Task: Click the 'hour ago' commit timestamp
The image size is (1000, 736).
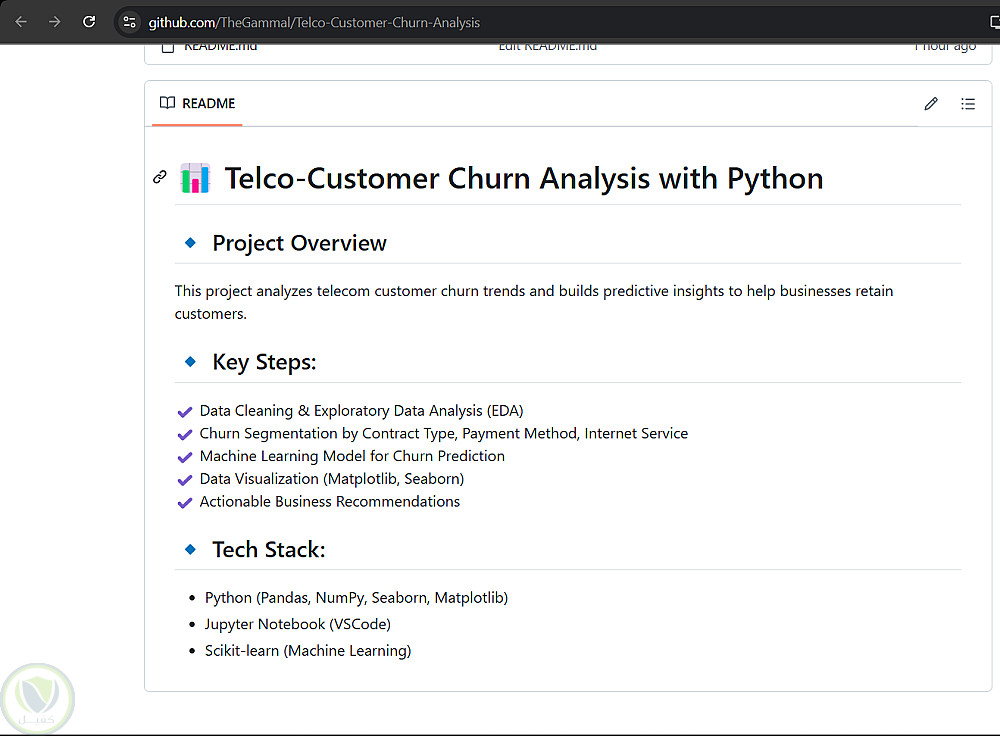Action: 944,46
